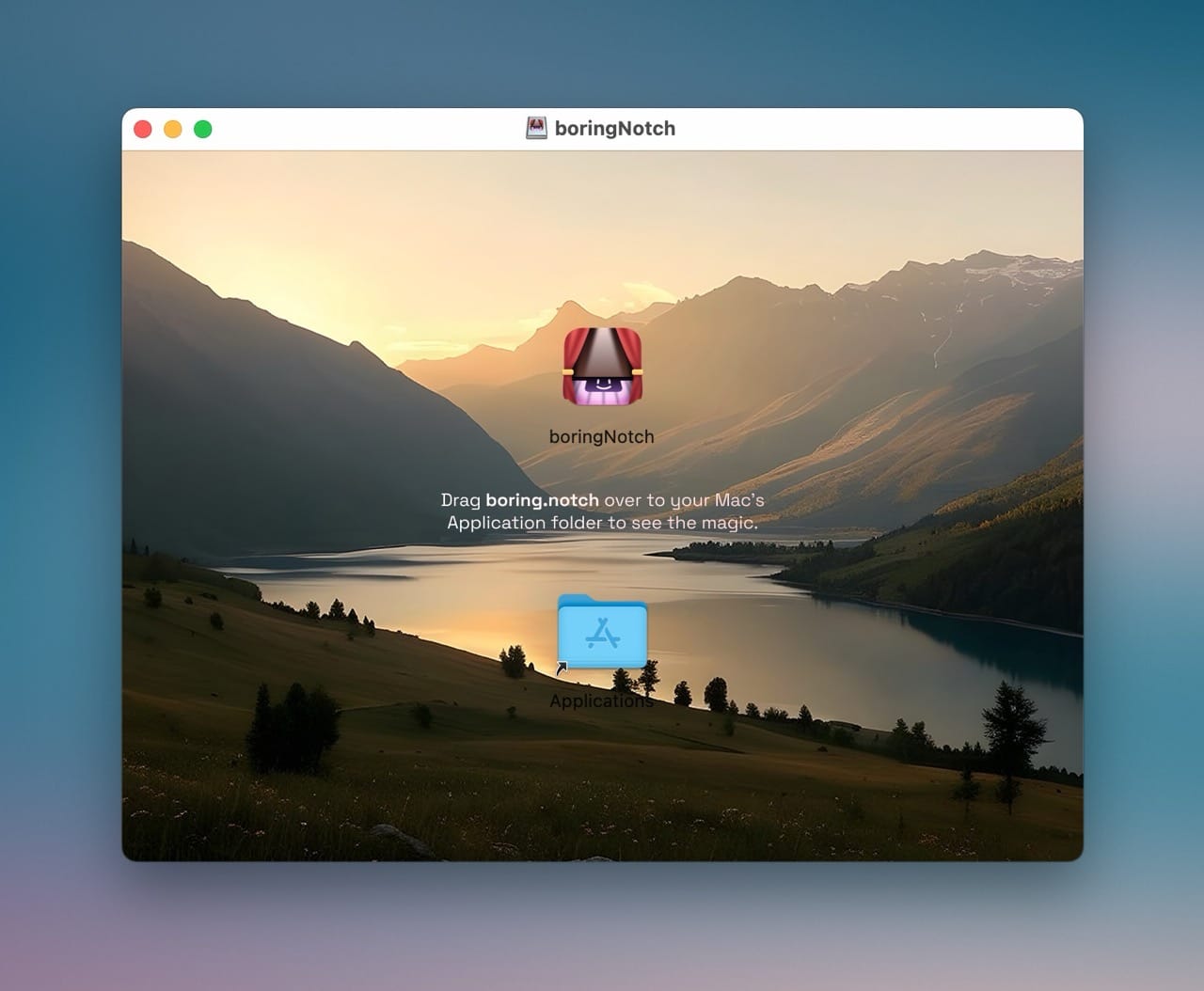Click the disk image icon in title bar

[x=536, y=129]
